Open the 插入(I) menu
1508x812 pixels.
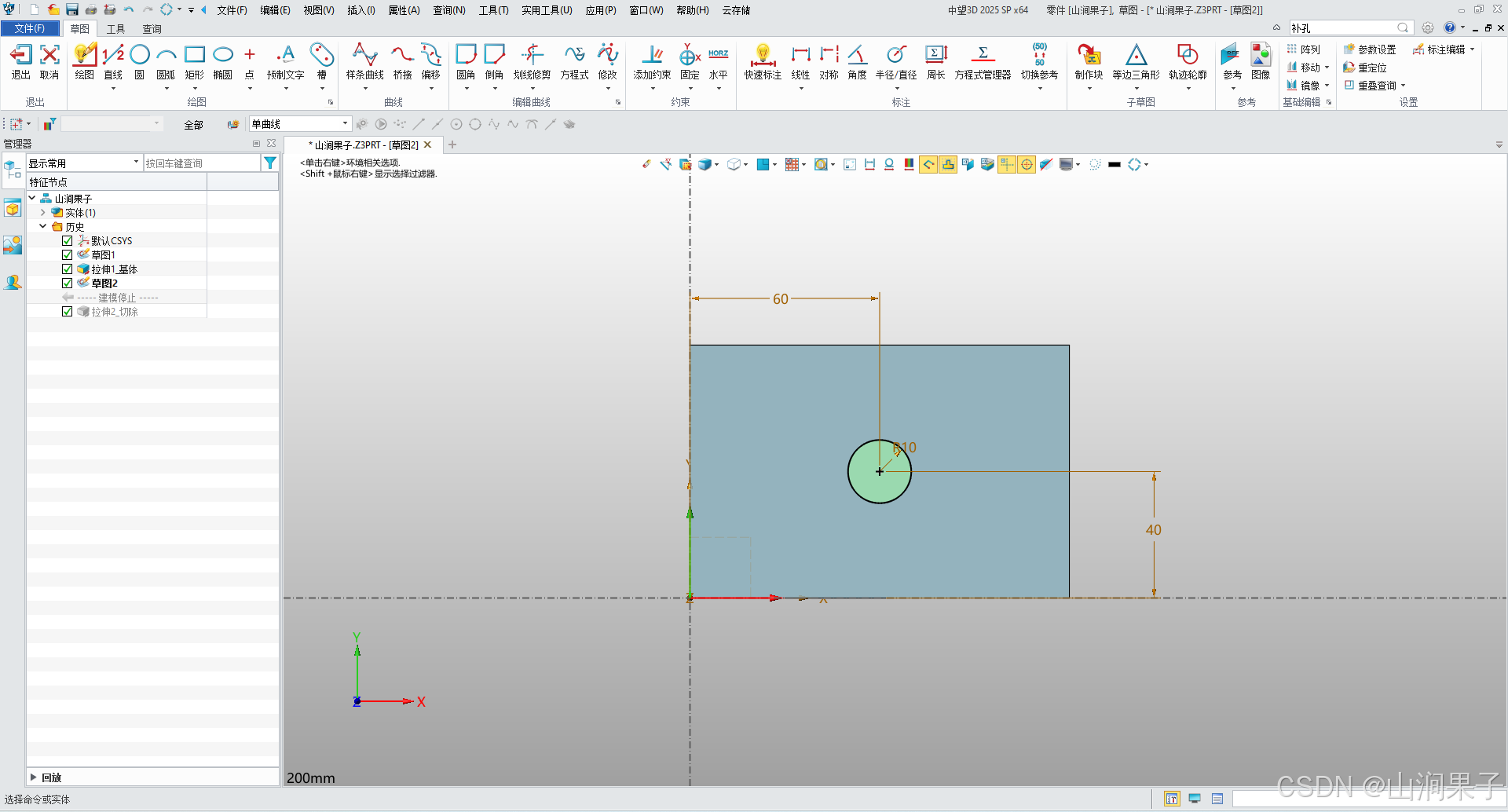pyautogui.click(x=361, y=10)
